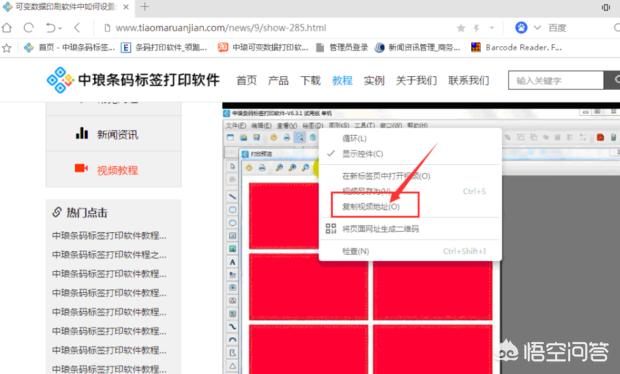Toggle 显示控件(C) checked menu entry
The width and height of the screenshot is (620, 374).
coord(410,154)
